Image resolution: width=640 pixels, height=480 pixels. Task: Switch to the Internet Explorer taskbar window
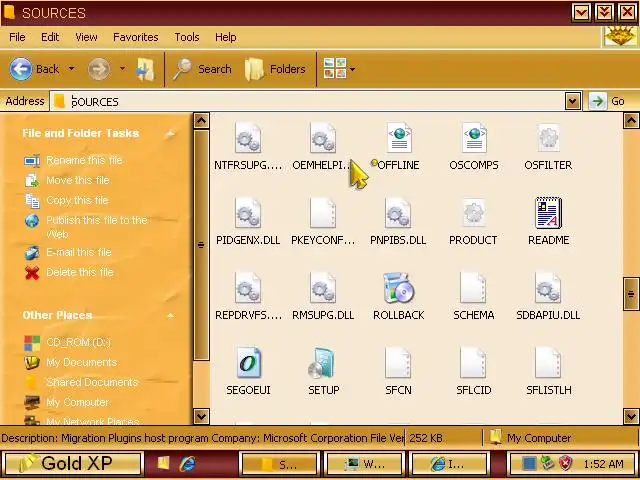pyautogui.click(x=448, y=464)
